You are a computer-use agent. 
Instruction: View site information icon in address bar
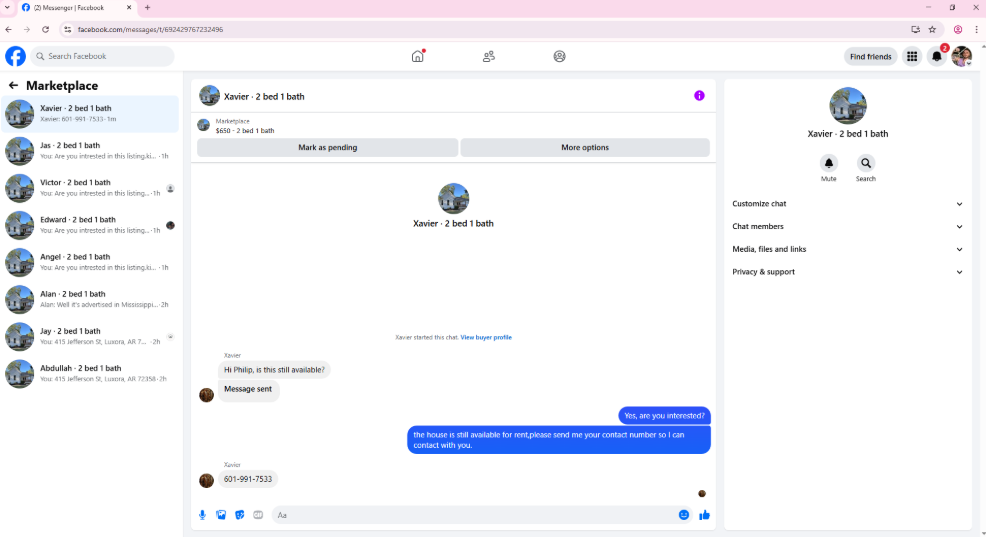click(x=68, y=30)
